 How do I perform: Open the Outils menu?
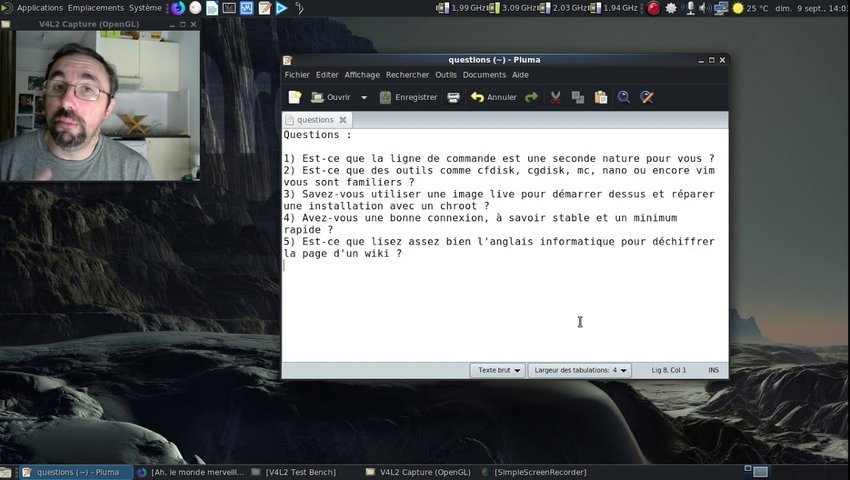point(446,75)
